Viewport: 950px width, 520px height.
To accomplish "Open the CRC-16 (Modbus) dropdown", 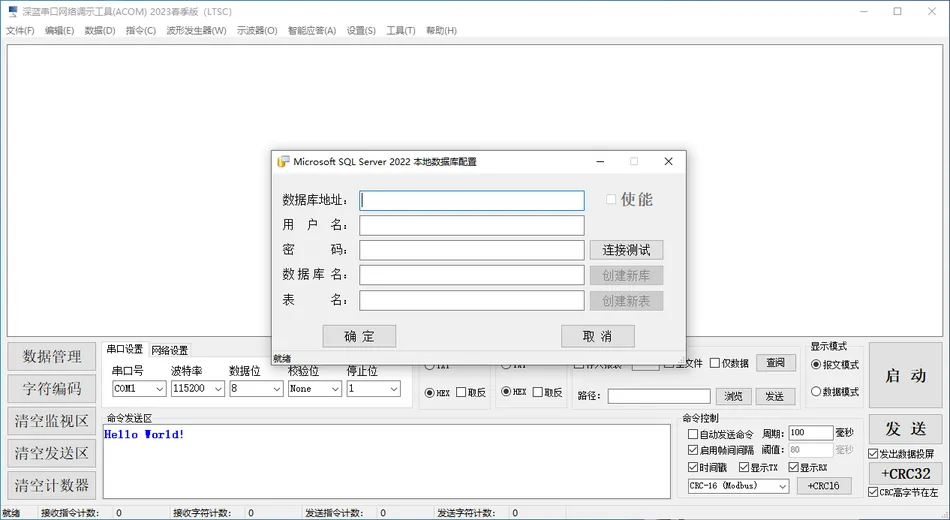I will (x=738, y=485).
